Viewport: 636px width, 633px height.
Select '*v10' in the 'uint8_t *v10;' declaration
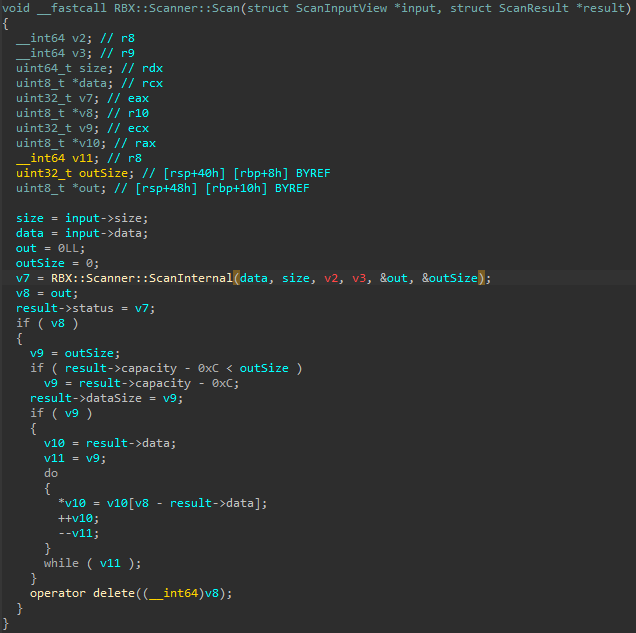tap(86, 143)
